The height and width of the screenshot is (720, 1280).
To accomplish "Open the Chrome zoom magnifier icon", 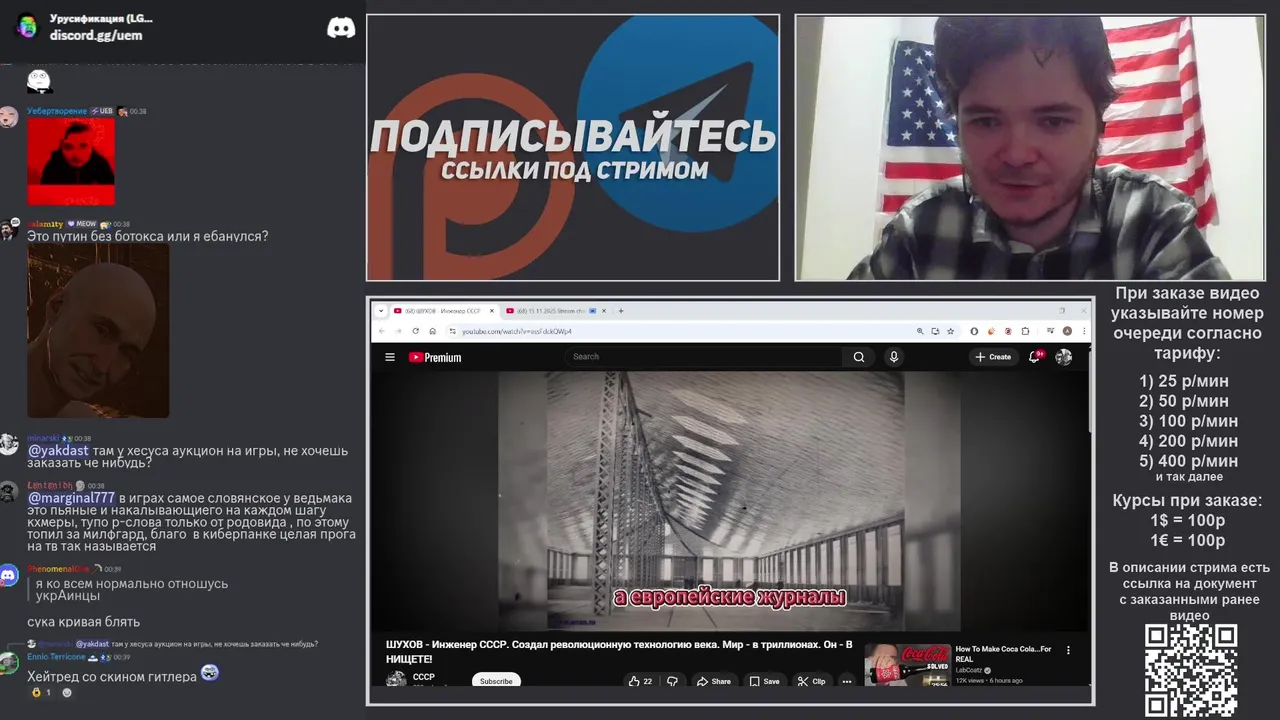I will coord(920,331).
